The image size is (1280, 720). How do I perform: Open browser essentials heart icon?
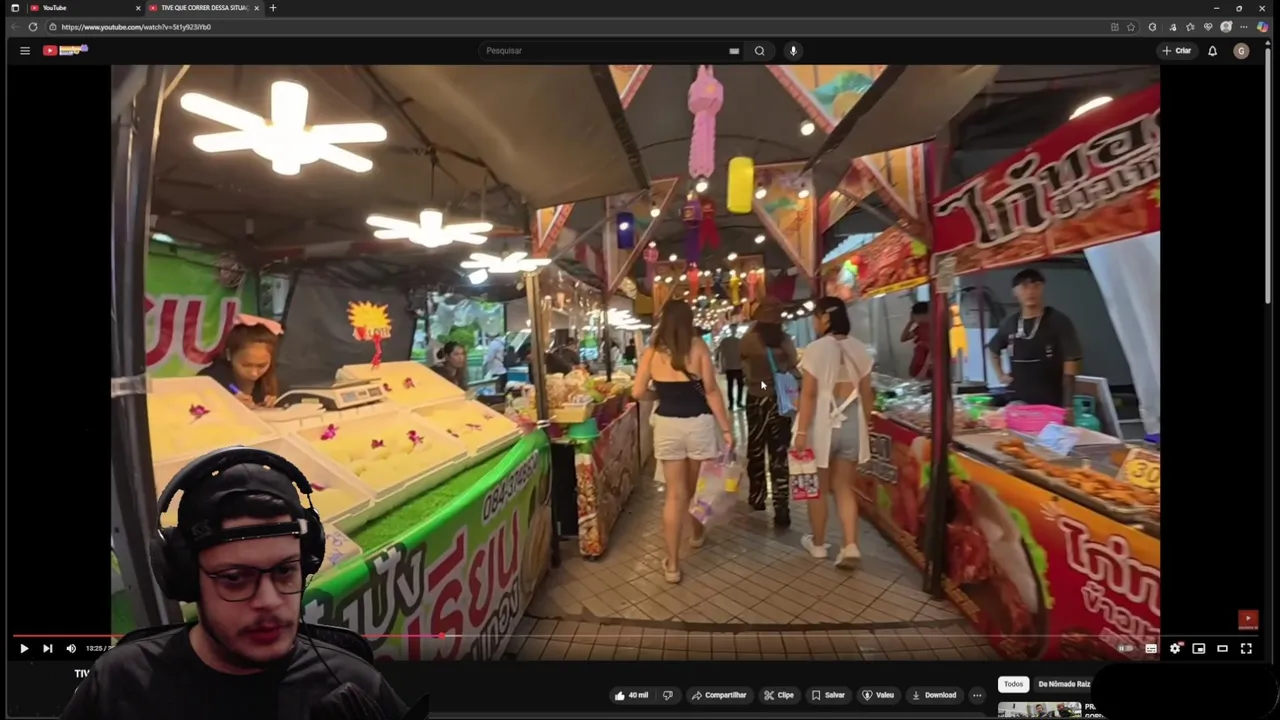(x=1208, y=27)
